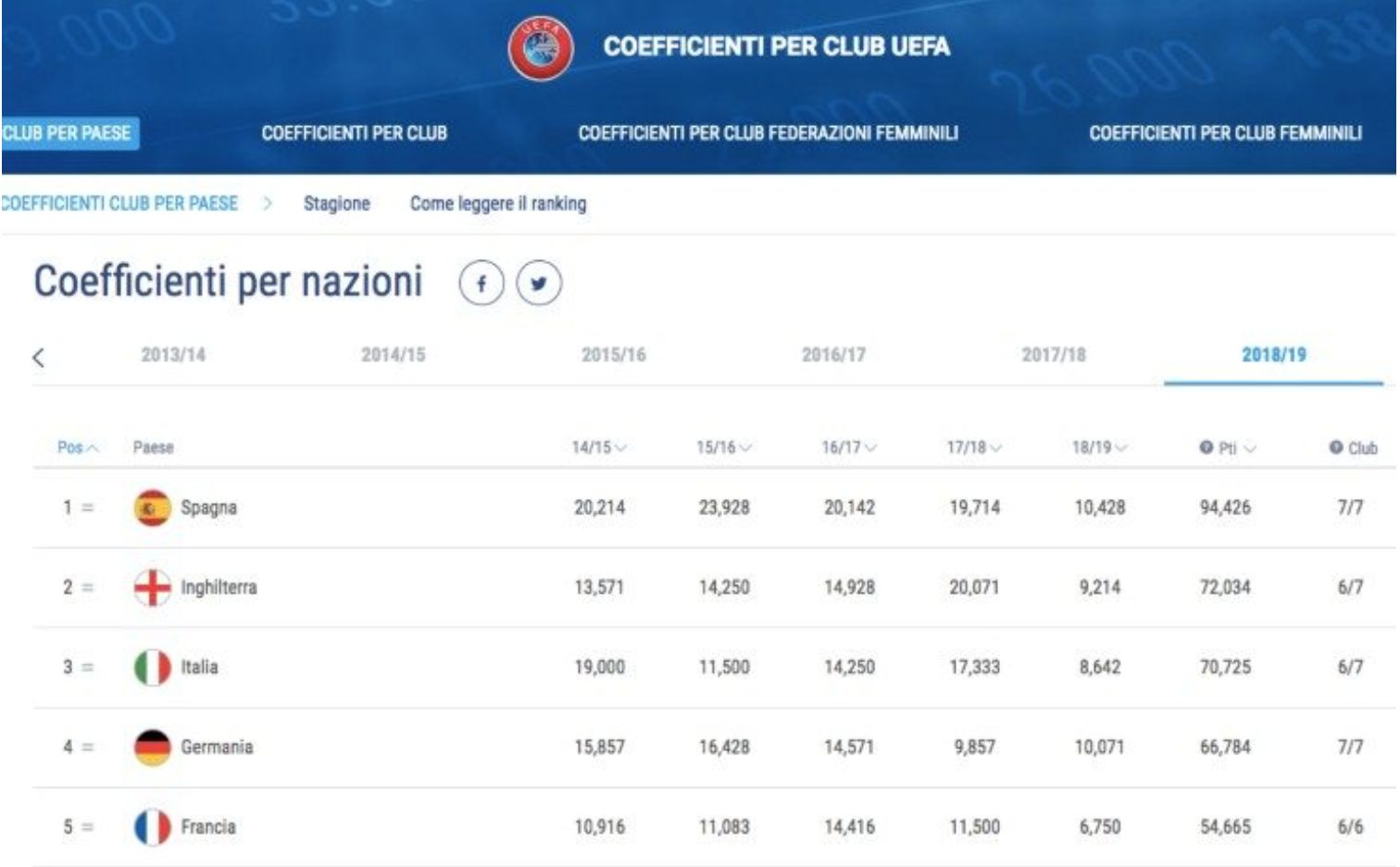Open Coefficienti per Club navigation tab
This screenshot has width=1400, height=867.
point(354,133)
